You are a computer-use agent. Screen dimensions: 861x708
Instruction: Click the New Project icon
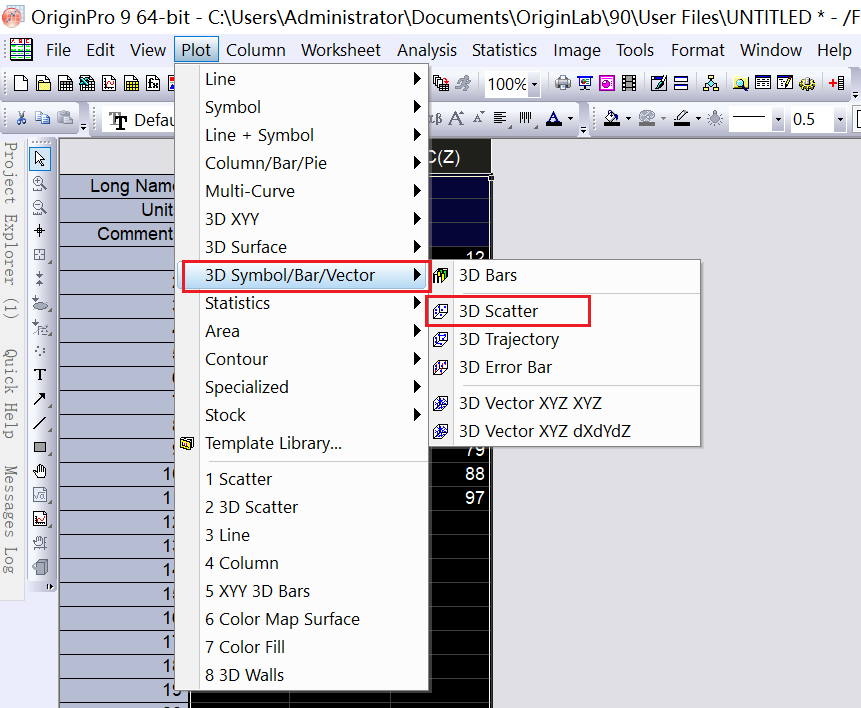[x=21, y=83]
